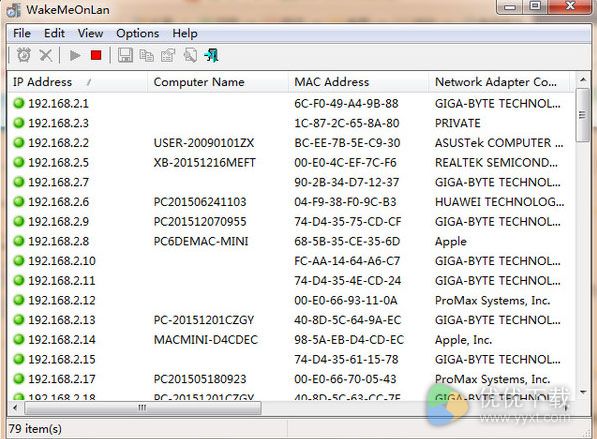Screen dimensions: 597x439
Task: Click the Exit door icon in toolbar
Action: (x=212, y=56)
